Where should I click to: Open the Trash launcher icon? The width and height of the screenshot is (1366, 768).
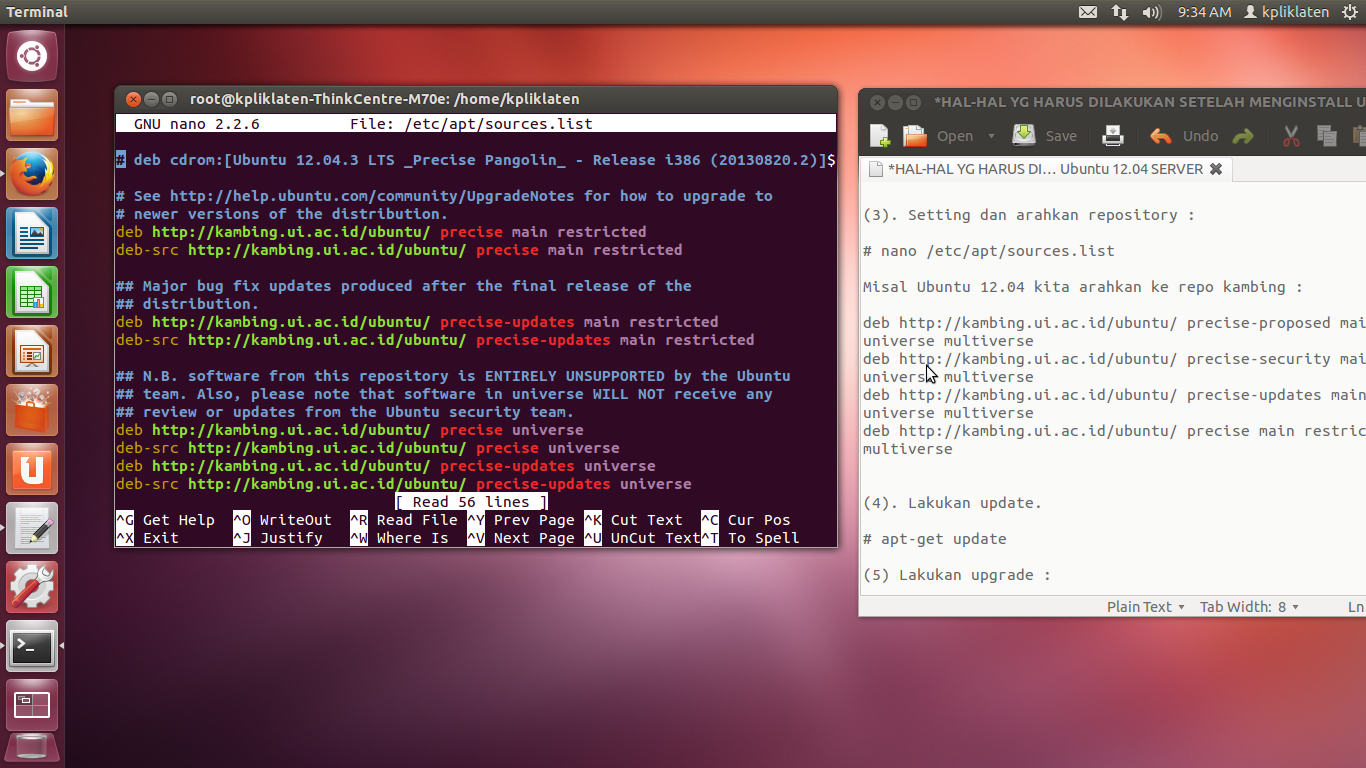[x=32, y=748]
